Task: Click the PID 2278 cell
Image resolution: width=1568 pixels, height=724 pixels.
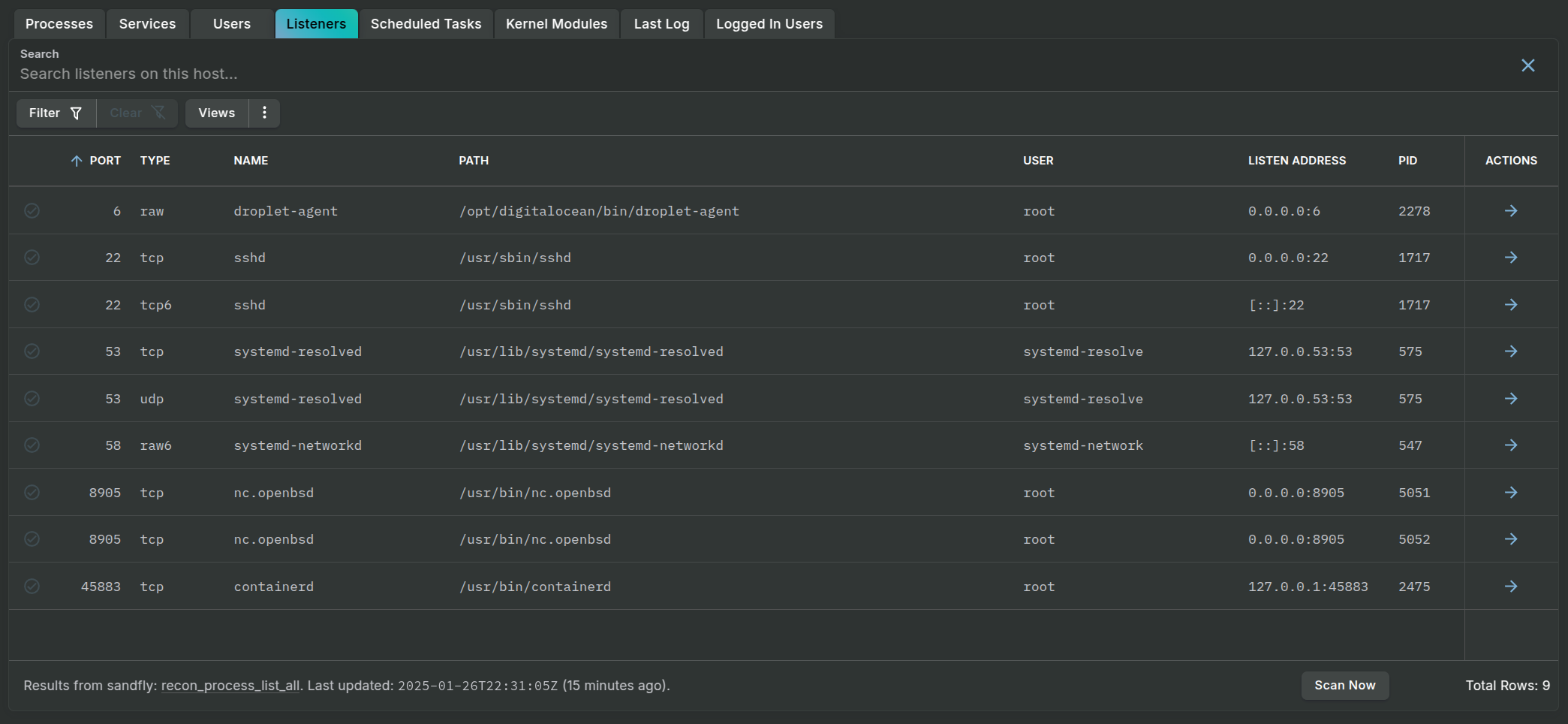Action: [x=1414, y=211]
